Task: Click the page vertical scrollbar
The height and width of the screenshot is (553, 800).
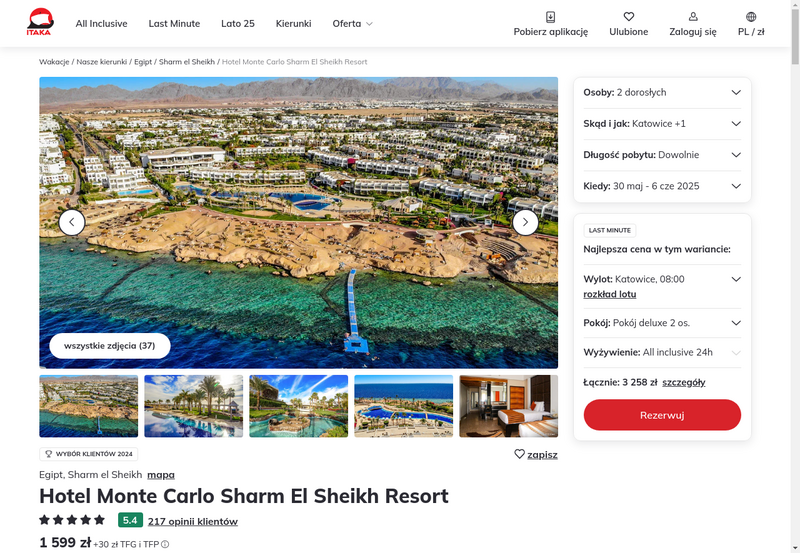Action: point(795,276)
